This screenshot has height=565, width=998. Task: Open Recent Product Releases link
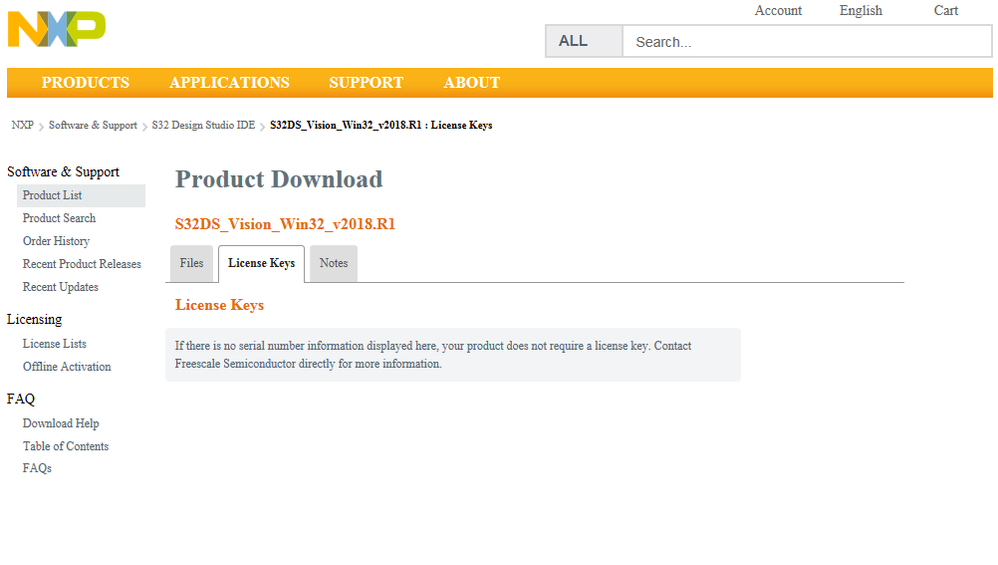click(x=81, y=264)
